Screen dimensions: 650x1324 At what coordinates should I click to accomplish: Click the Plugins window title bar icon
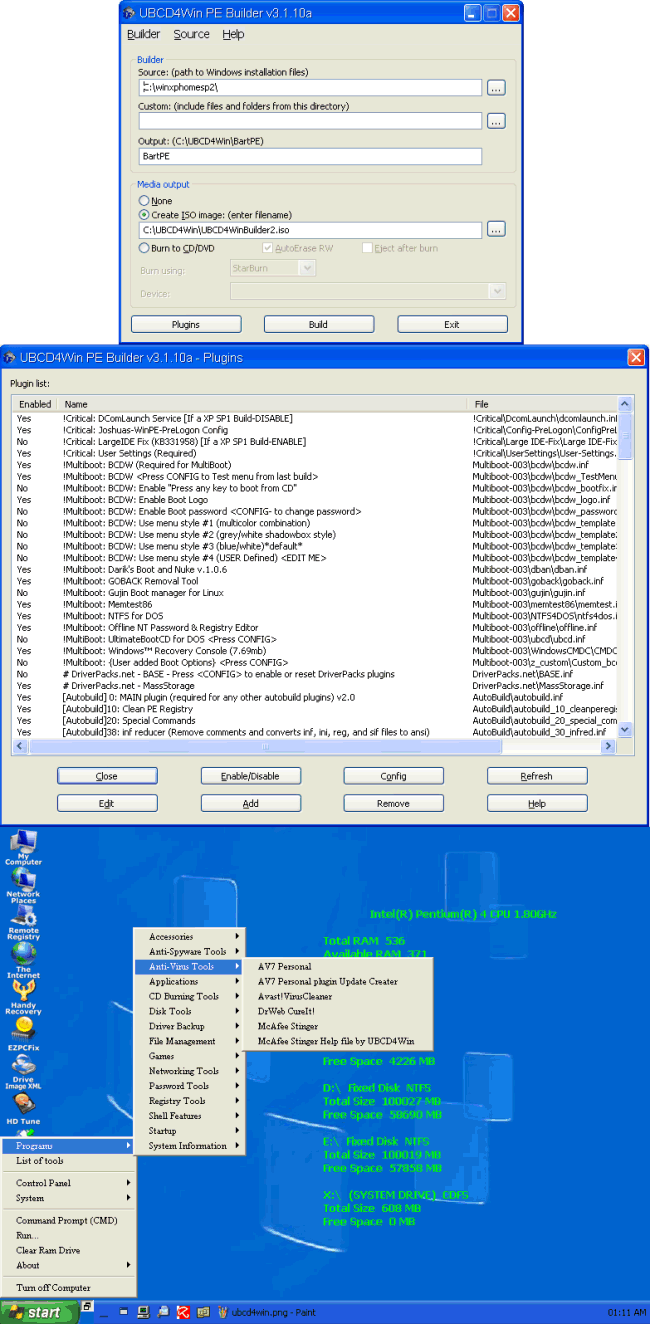pos(11,357)
